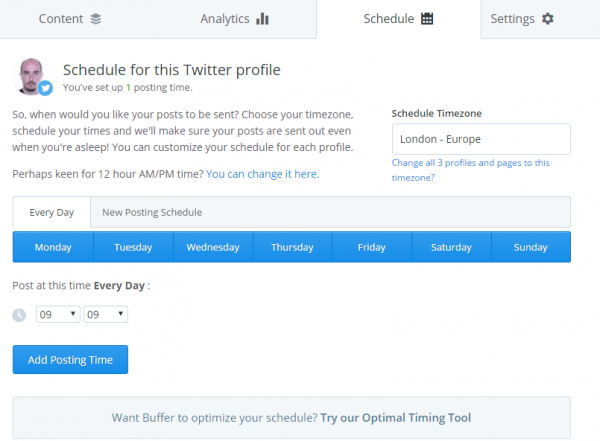Click the Add Posting Time button
The height and width of the screenshot is (441, 600).
tap(70, 360)
